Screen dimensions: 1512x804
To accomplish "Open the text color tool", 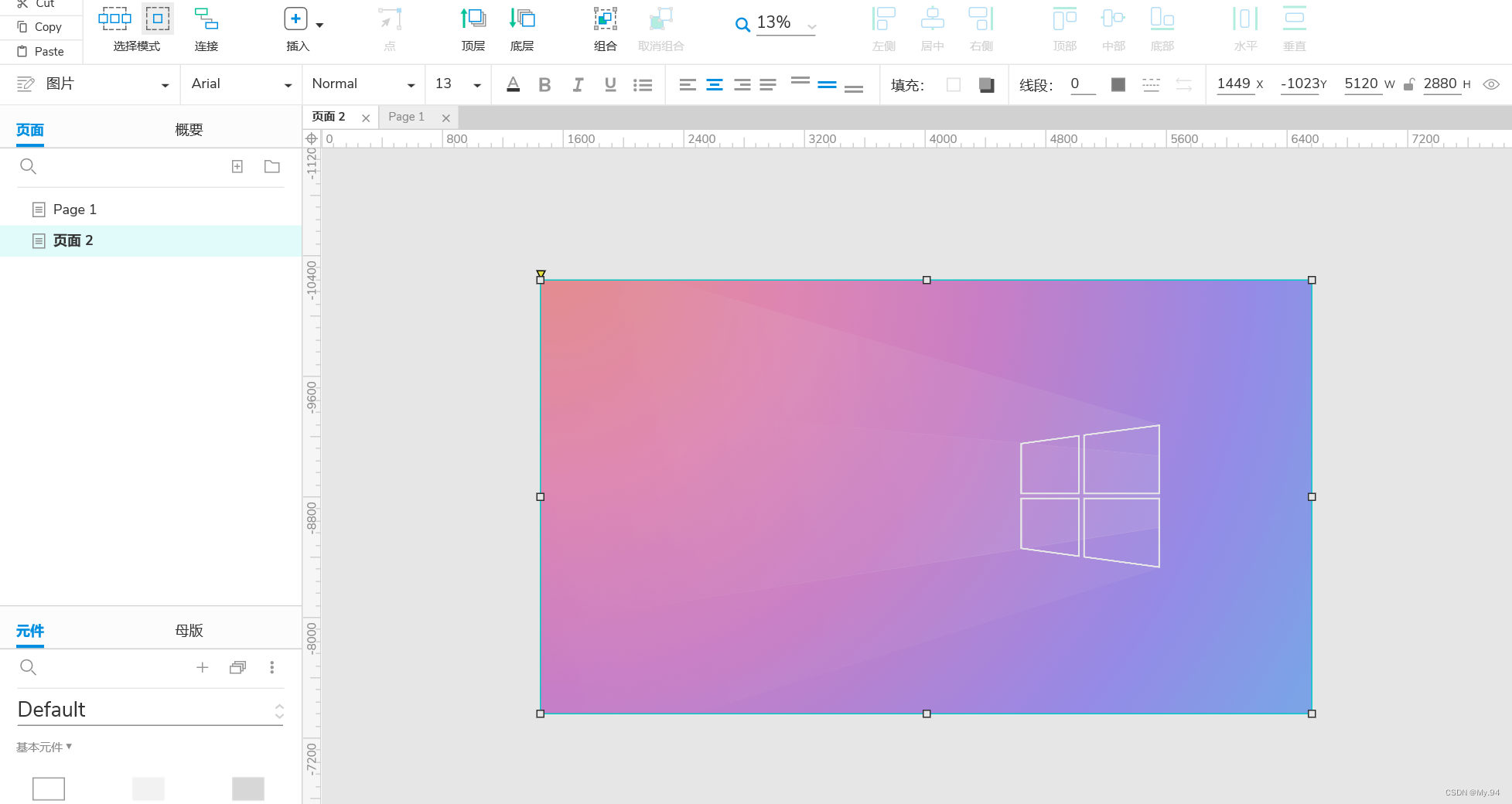I will [x=513, y=84].
